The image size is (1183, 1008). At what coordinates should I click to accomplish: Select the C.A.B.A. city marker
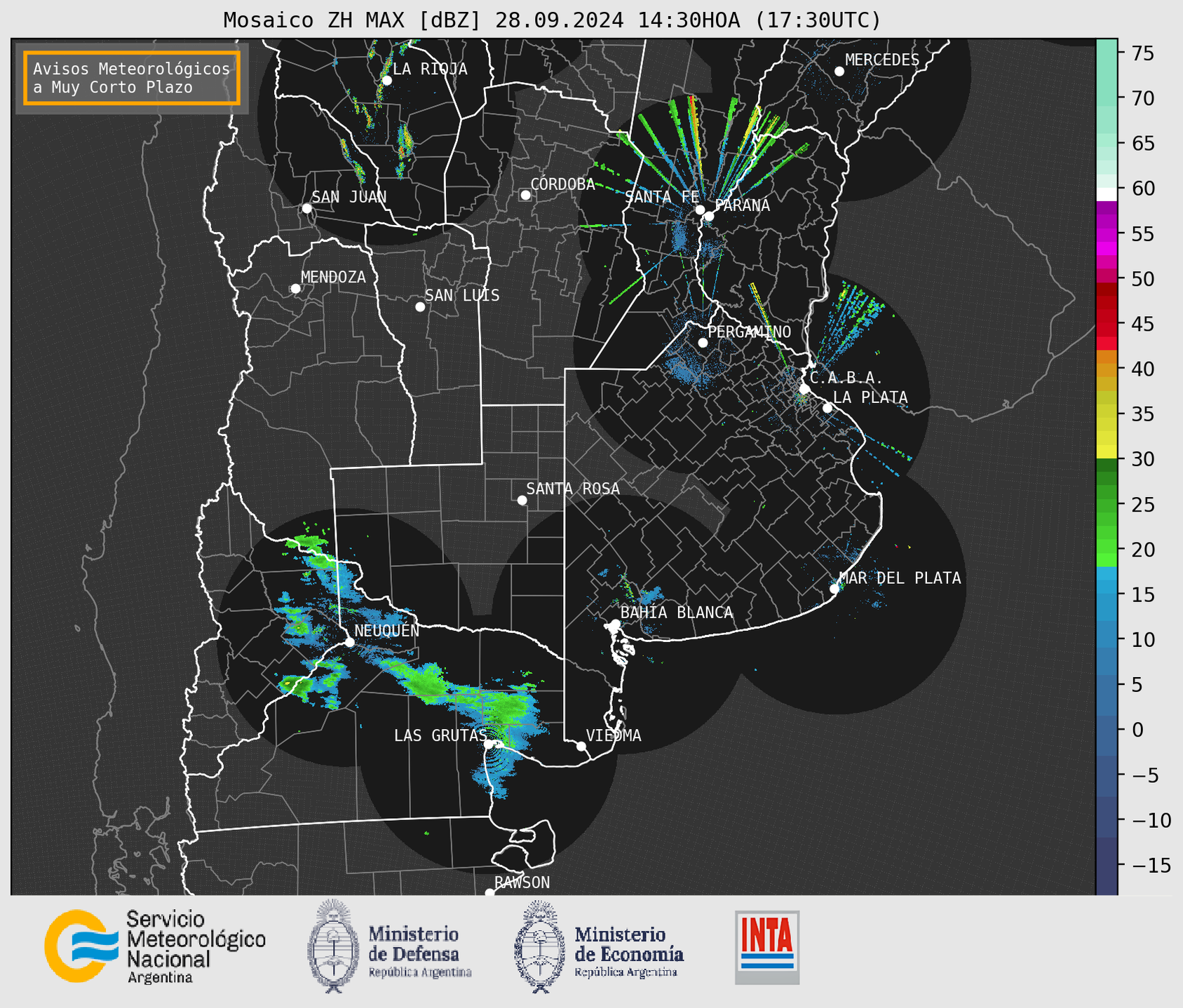point(805,389)
